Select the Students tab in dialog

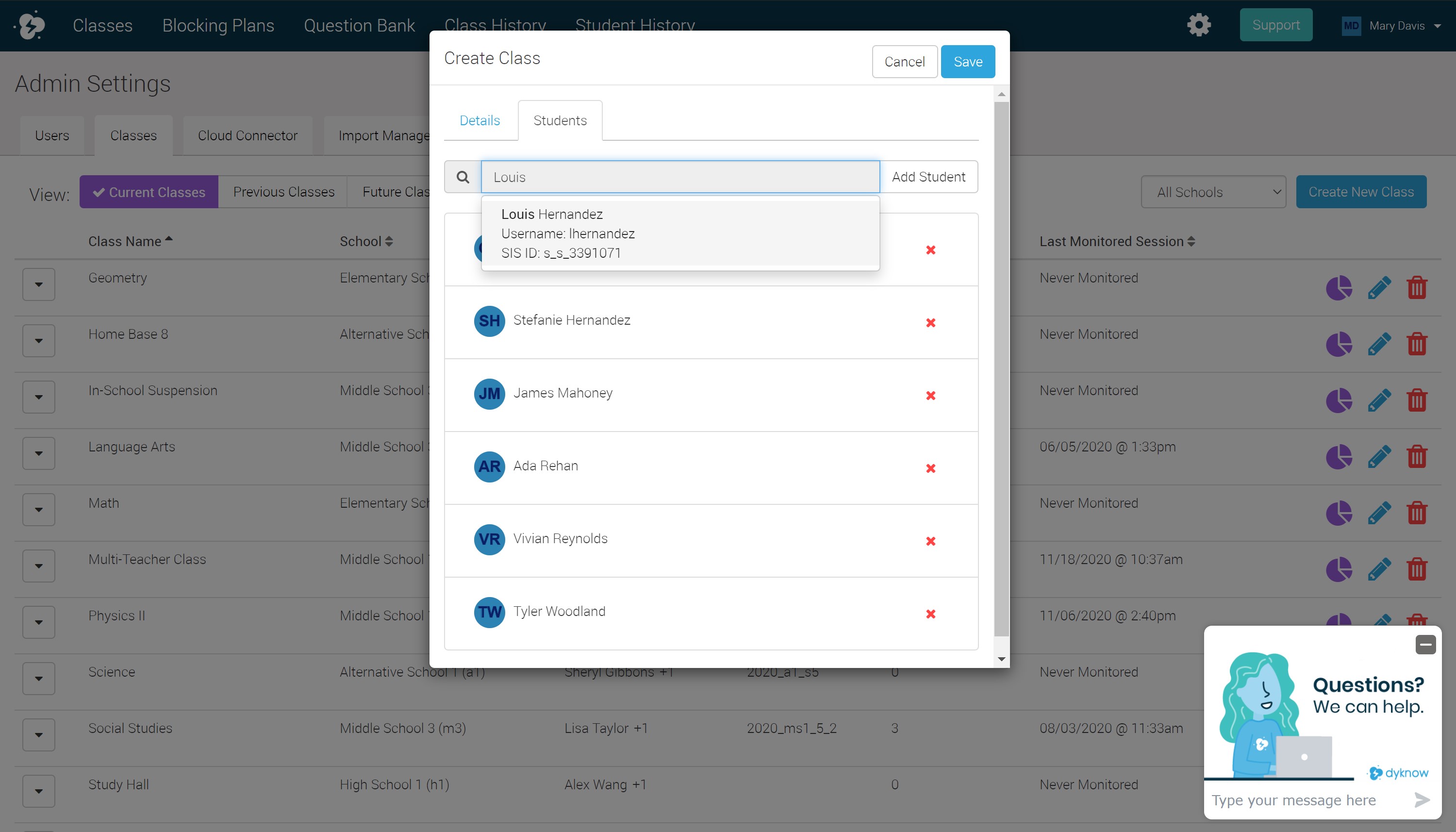tap(560, 120)
